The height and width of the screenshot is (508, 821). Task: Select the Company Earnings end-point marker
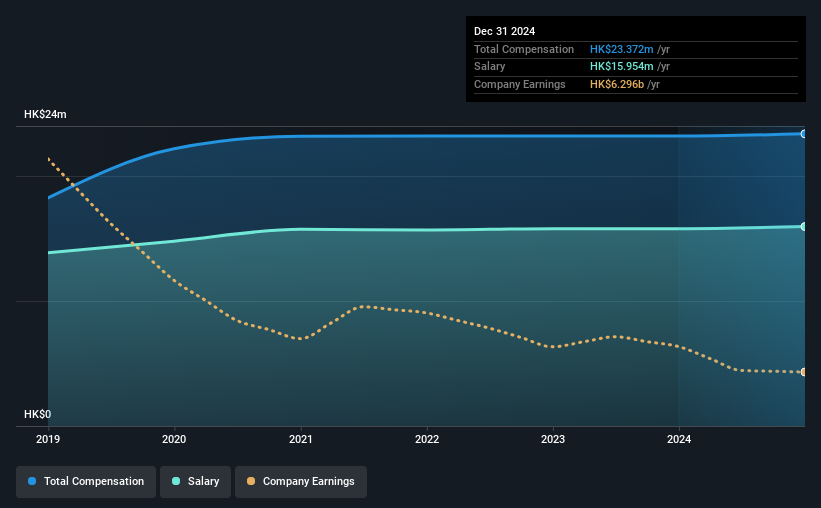[803, 372]
